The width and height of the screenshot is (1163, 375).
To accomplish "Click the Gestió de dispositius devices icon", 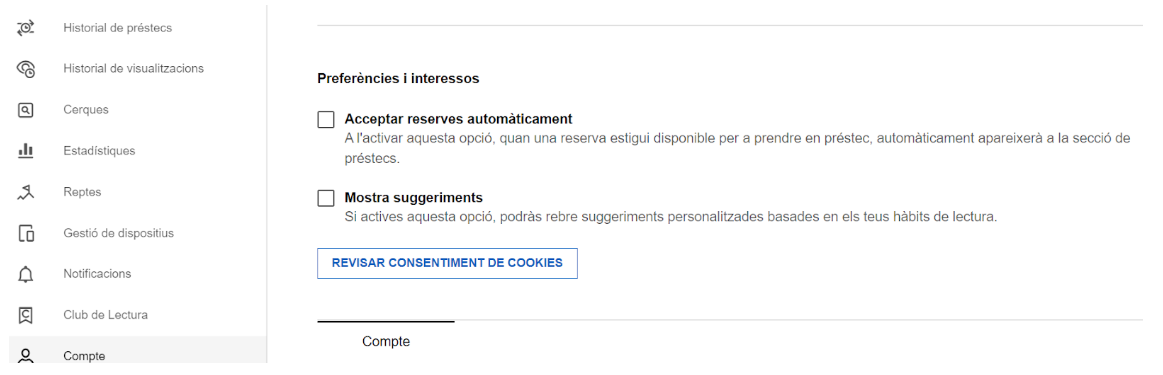I will coord(25,233).
